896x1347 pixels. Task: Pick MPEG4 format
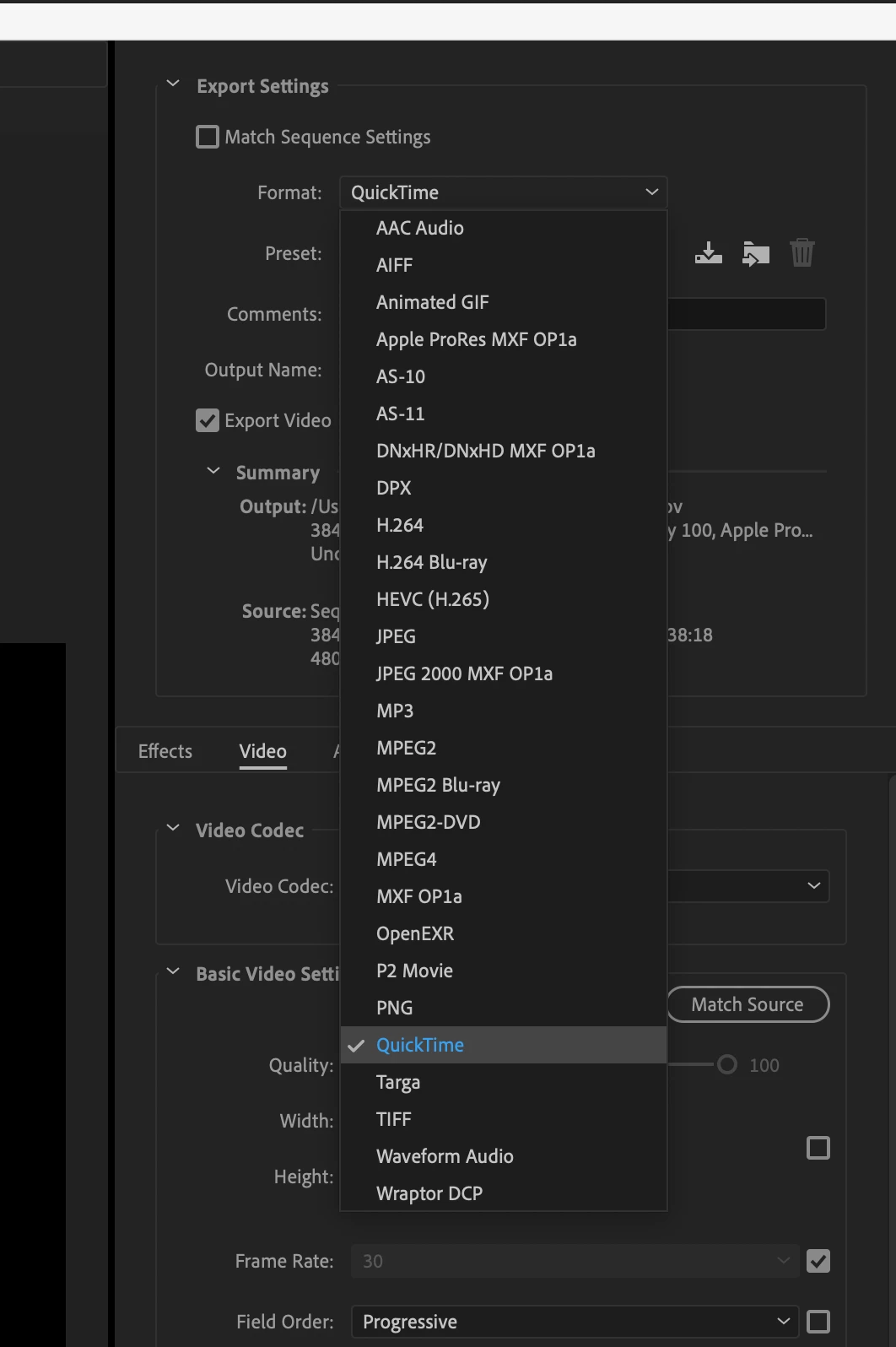pos(504,859)
